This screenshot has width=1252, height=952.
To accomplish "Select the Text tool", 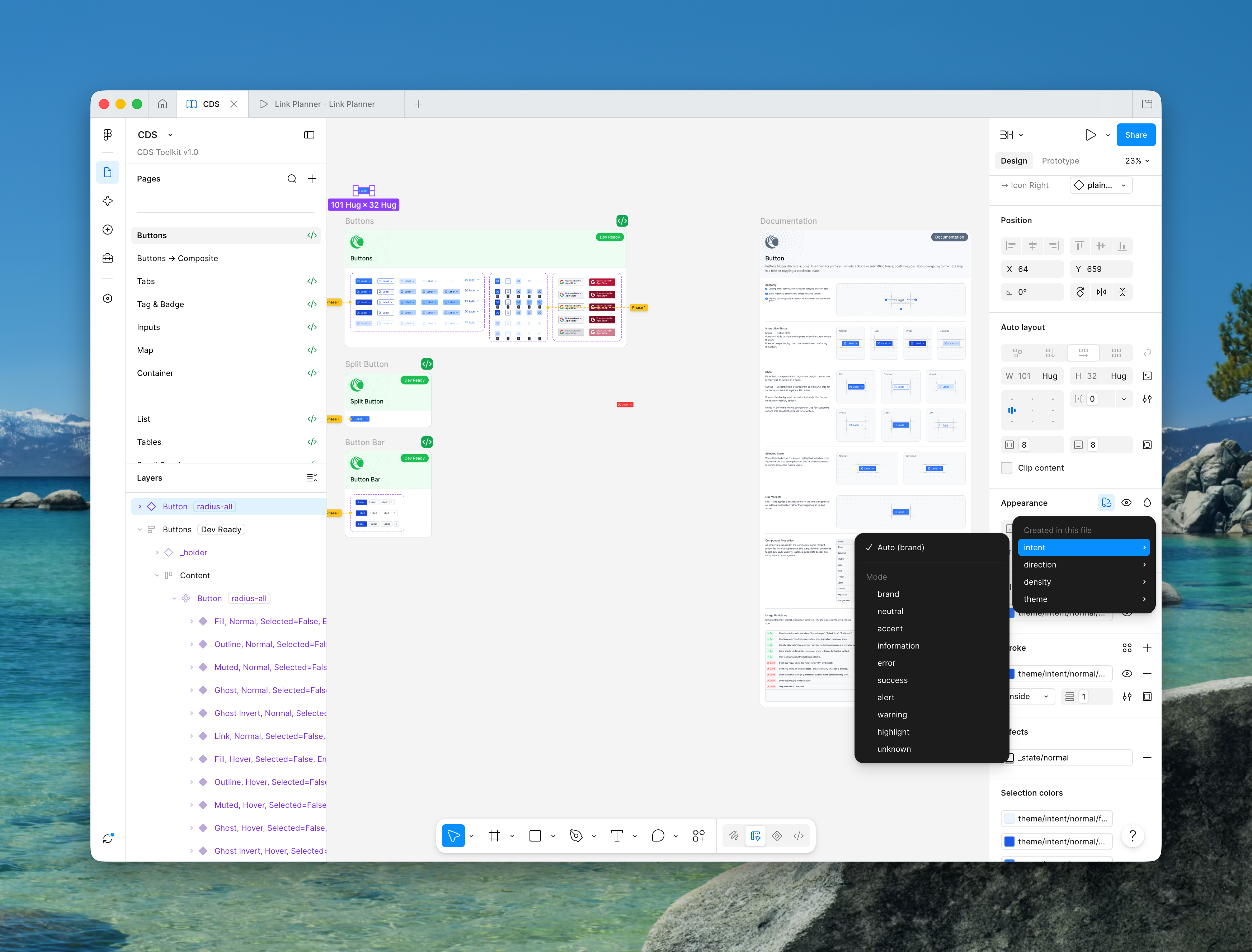I will [617, 836].
